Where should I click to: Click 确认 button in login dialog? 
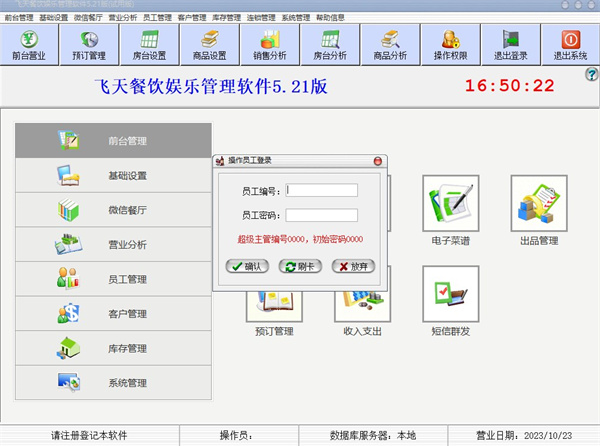(247, 266)
